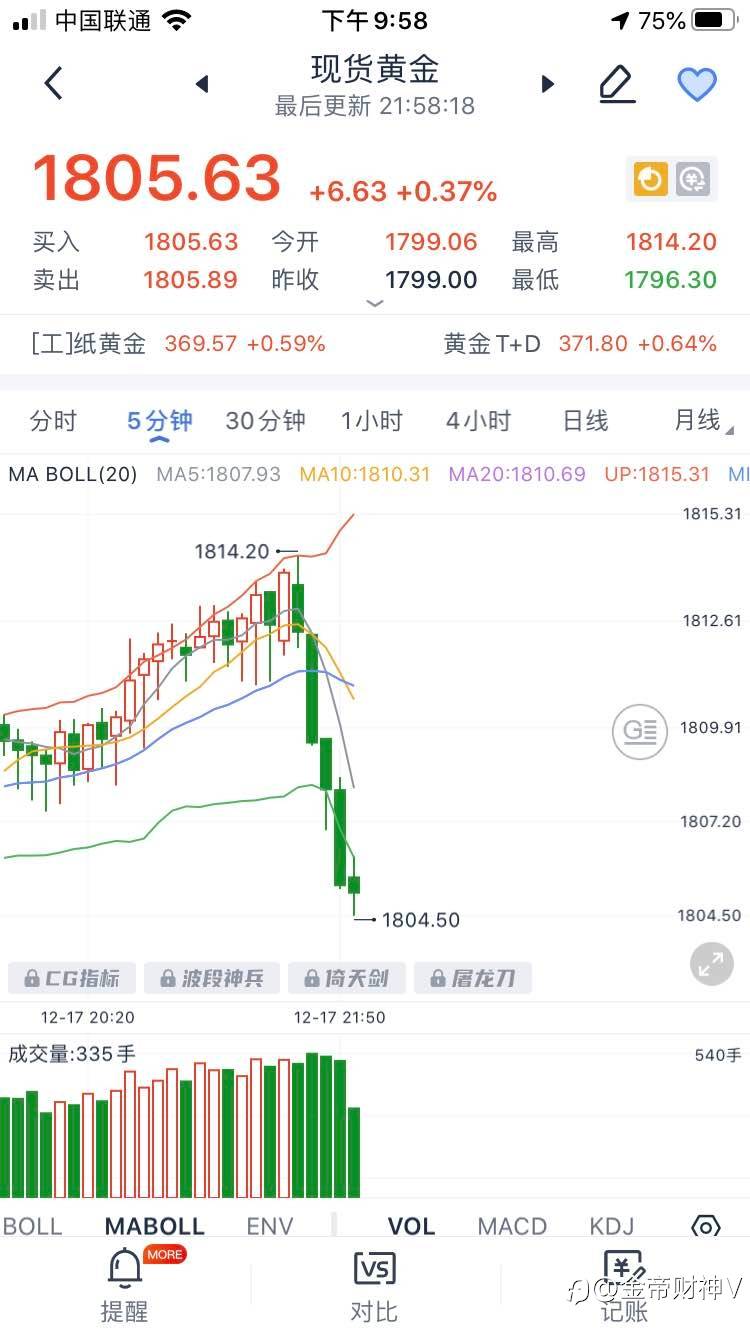
Task: Tap the 黄金T+D quote
Action: (x=581, y=344)
